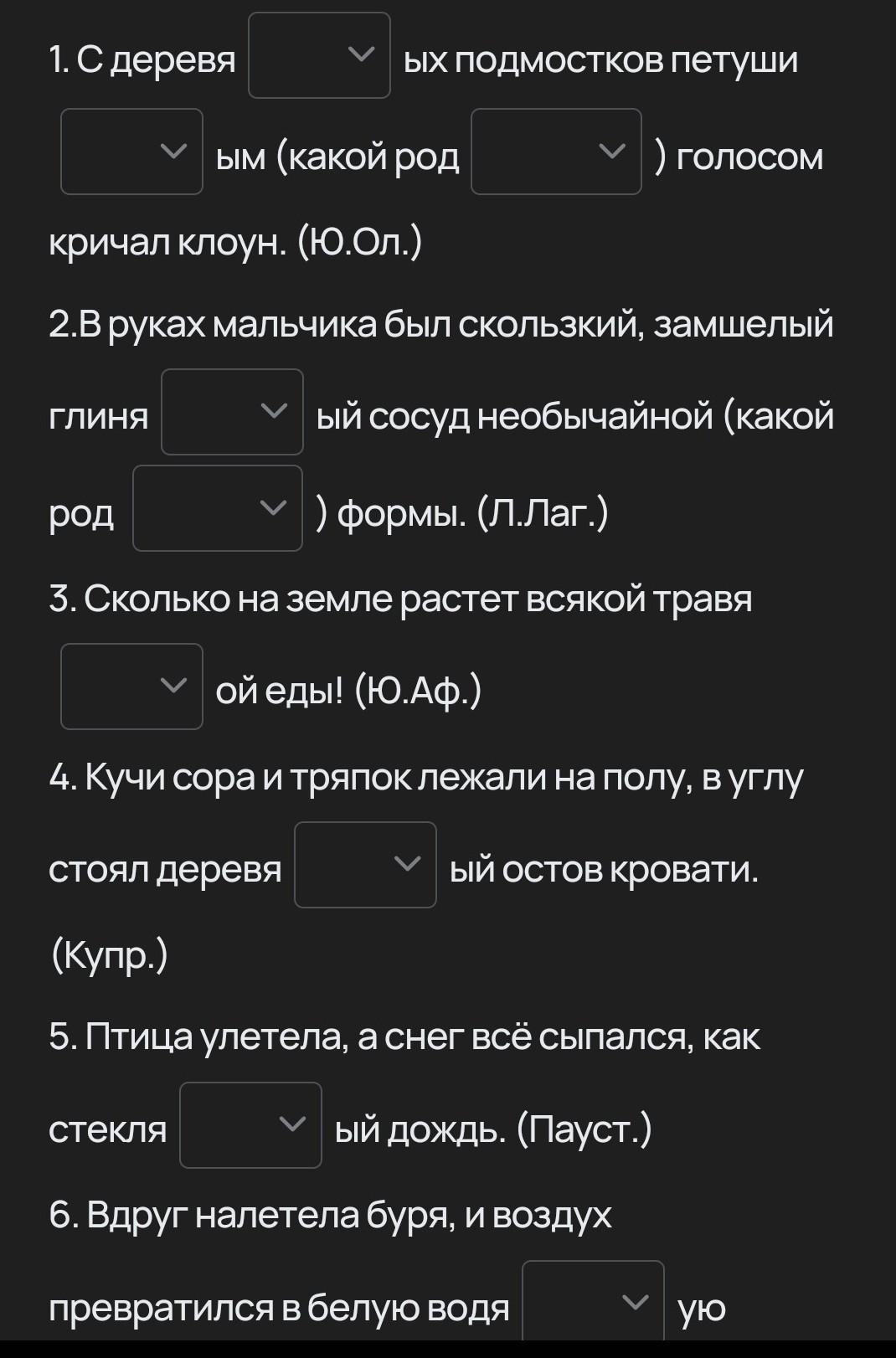Expand the dropdown before "ым (какой род"
Screen dimensions: 896x1358
coord(131,152)
